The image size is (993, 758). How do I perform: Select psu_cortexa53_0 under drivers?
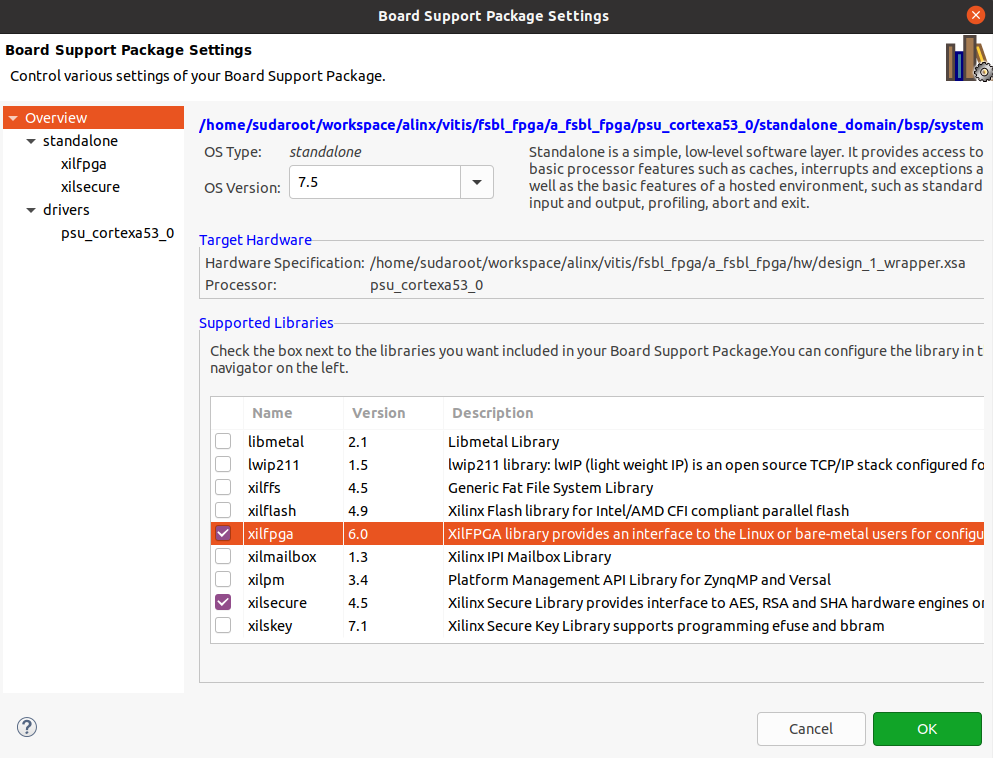[118, 232]
